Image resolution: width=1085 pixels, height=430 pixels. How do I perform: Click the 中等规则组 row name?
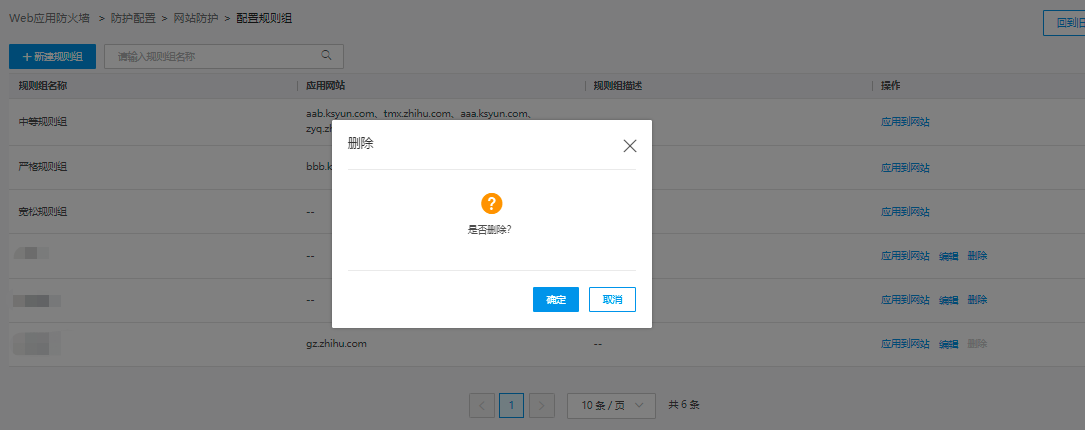click(x=43, y=122)
